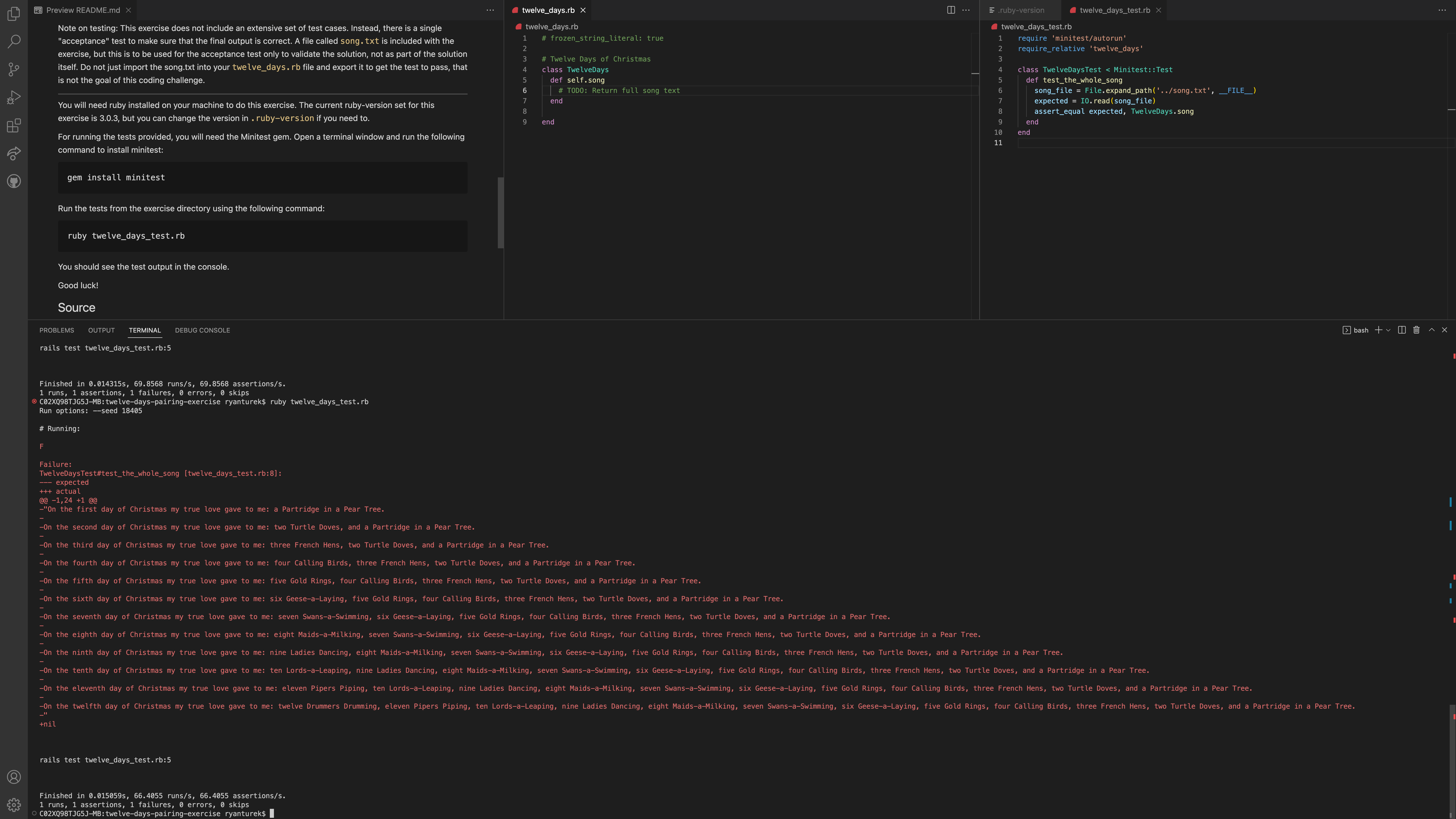Open the Explorer view in activity bar
This screenshot has height=819, width=1456.
[14, 13]
